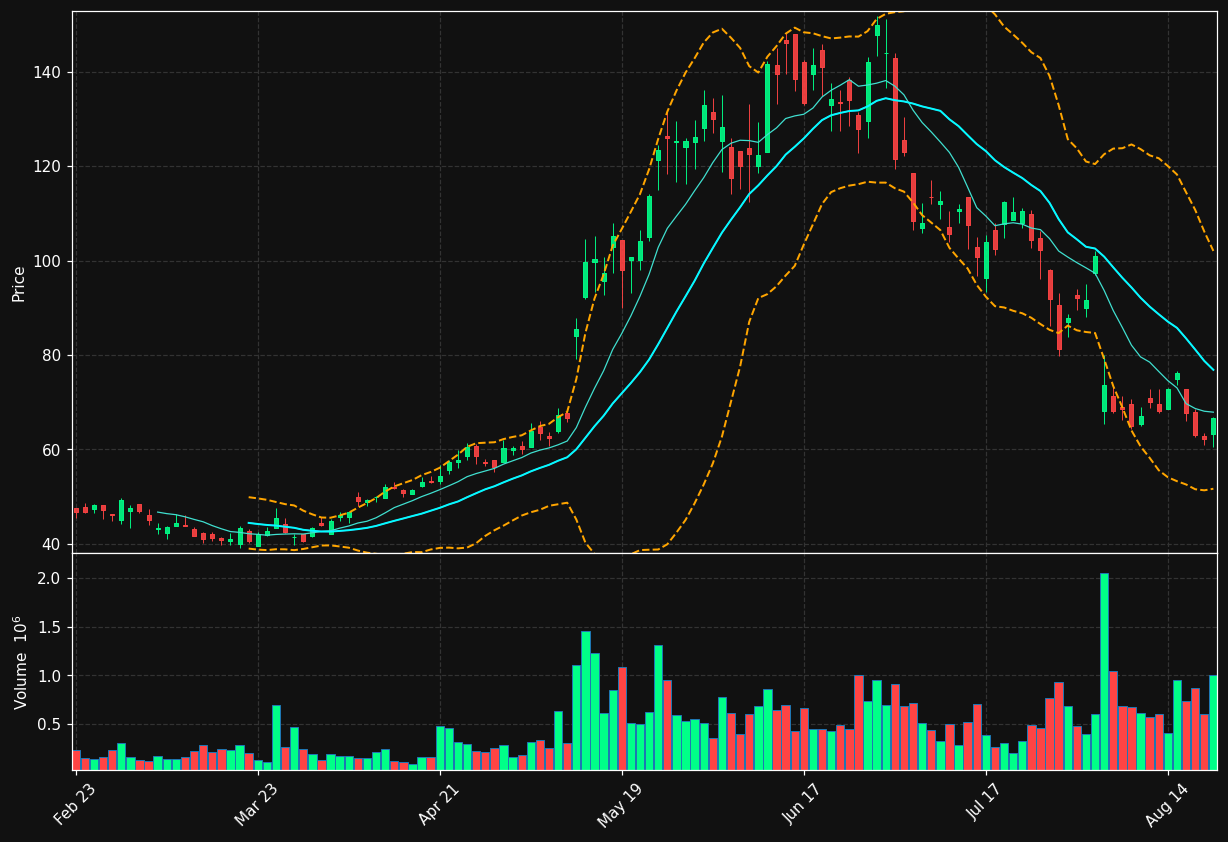Click the Aug 14 date label
This screenshot has height=842, width=1228.
click(x=1166, y=803)
